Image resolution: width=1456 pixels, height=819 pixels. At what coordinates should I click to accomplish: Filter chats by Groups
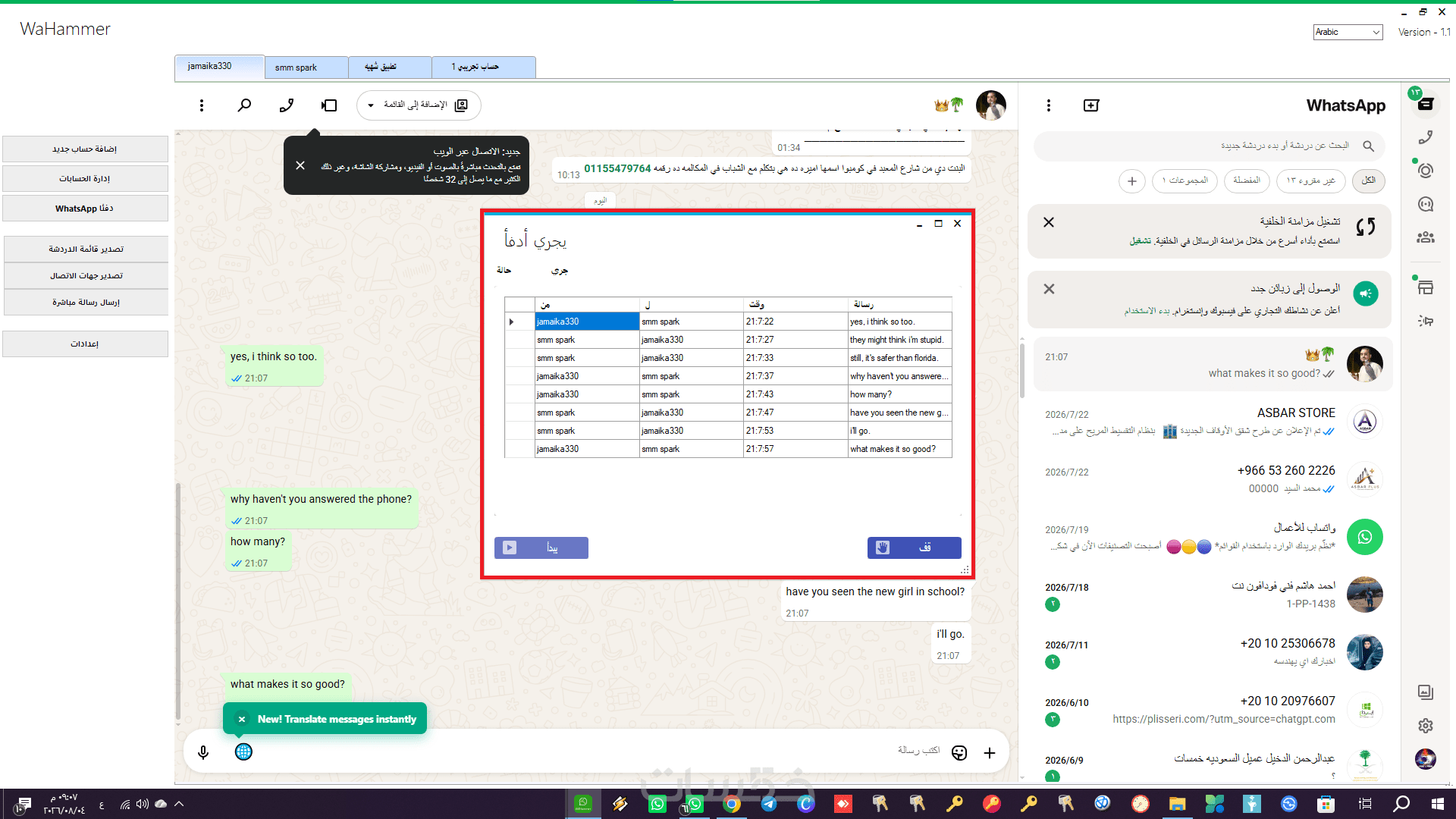[1185, 180]
